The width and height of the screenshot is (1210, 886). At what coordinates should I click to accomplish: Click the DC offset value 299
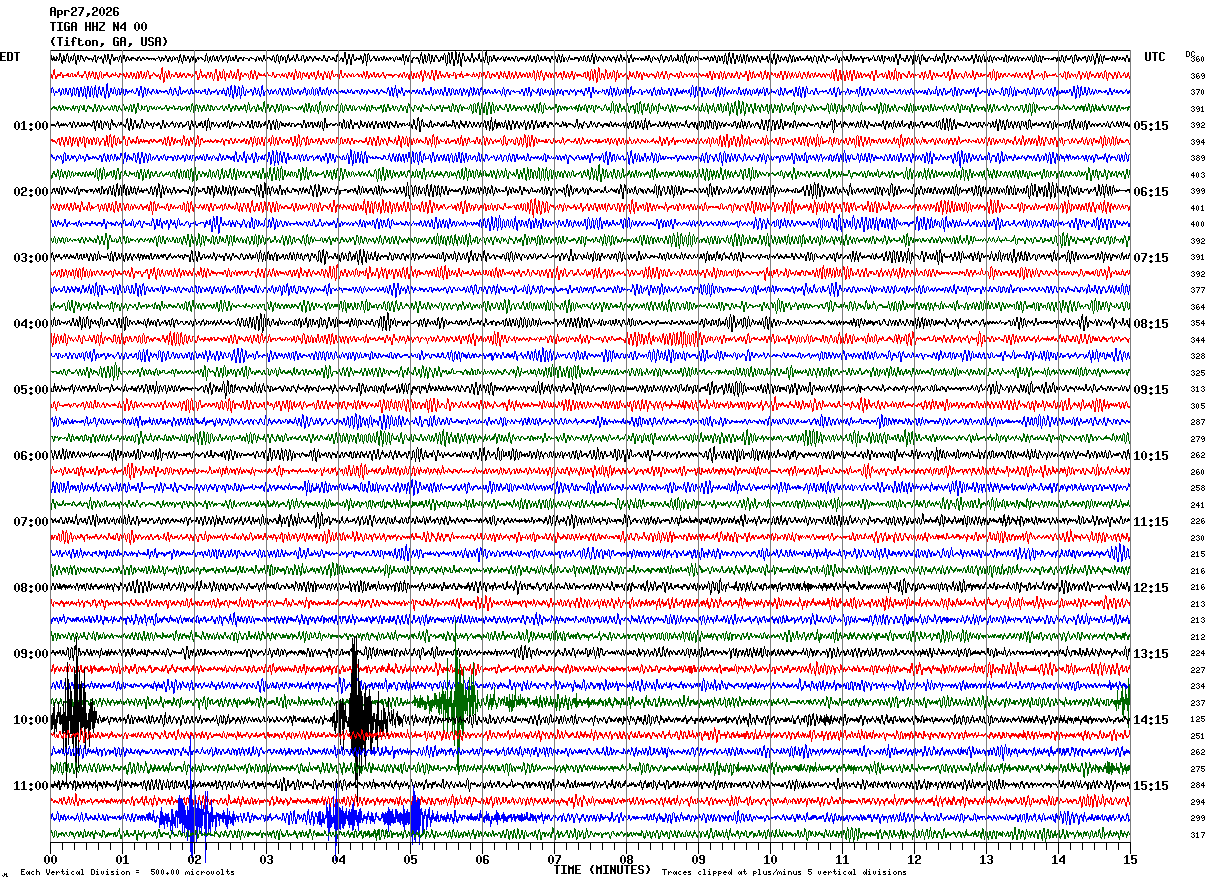1197,818
